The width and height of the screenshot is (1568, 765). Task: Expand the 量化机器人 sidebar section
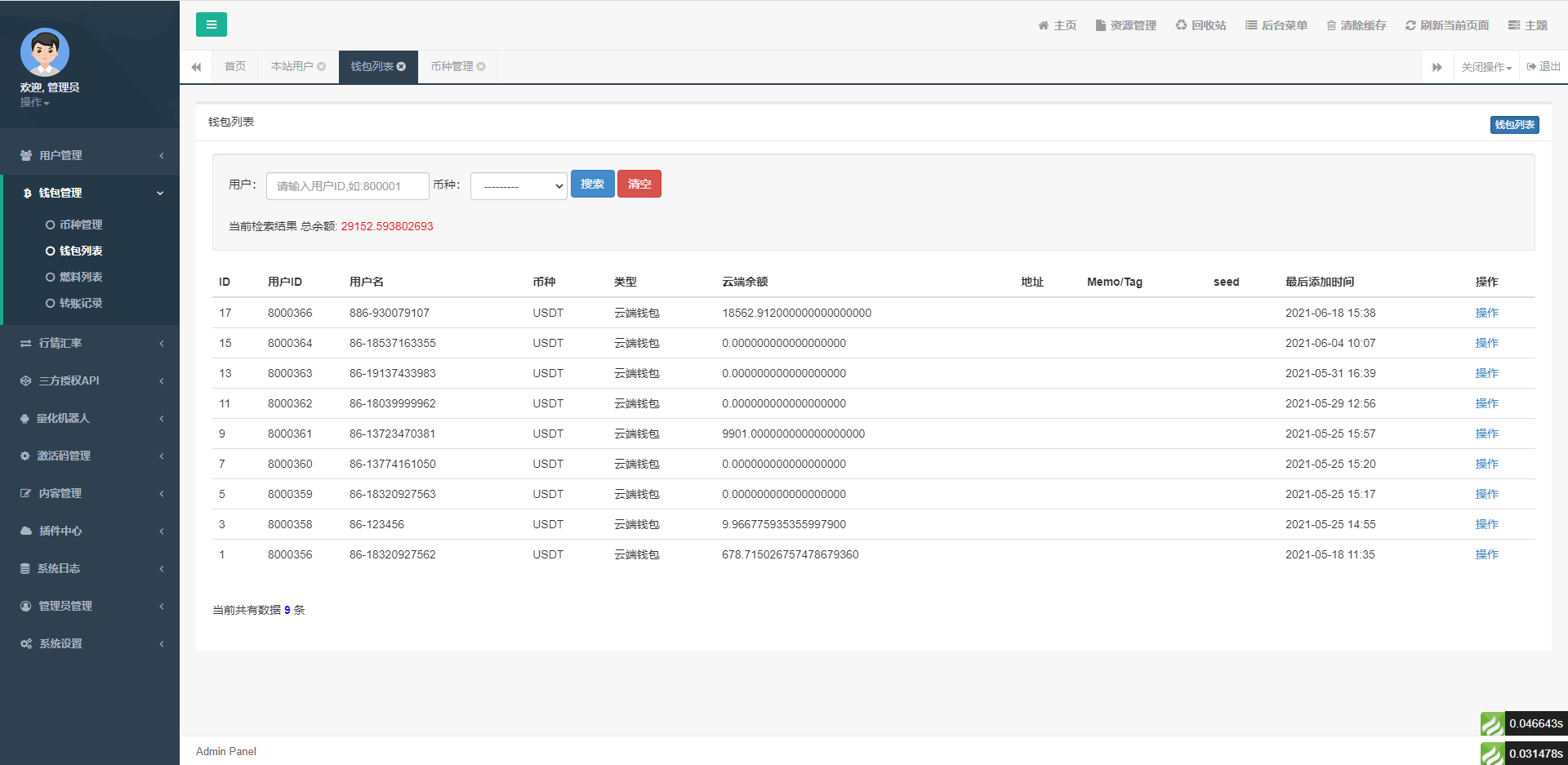90,418
